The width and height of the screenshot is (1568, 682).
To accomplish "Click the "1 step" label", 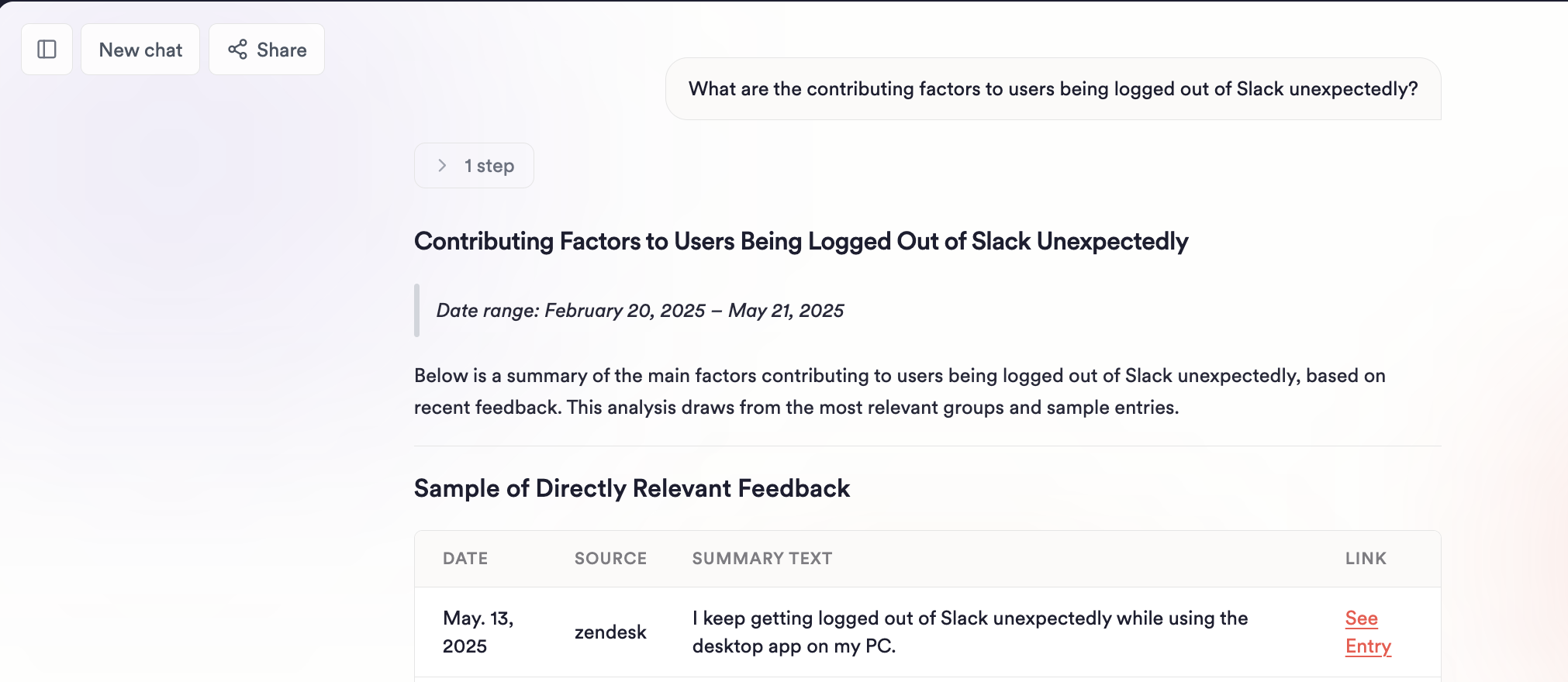I will point(489,166).
